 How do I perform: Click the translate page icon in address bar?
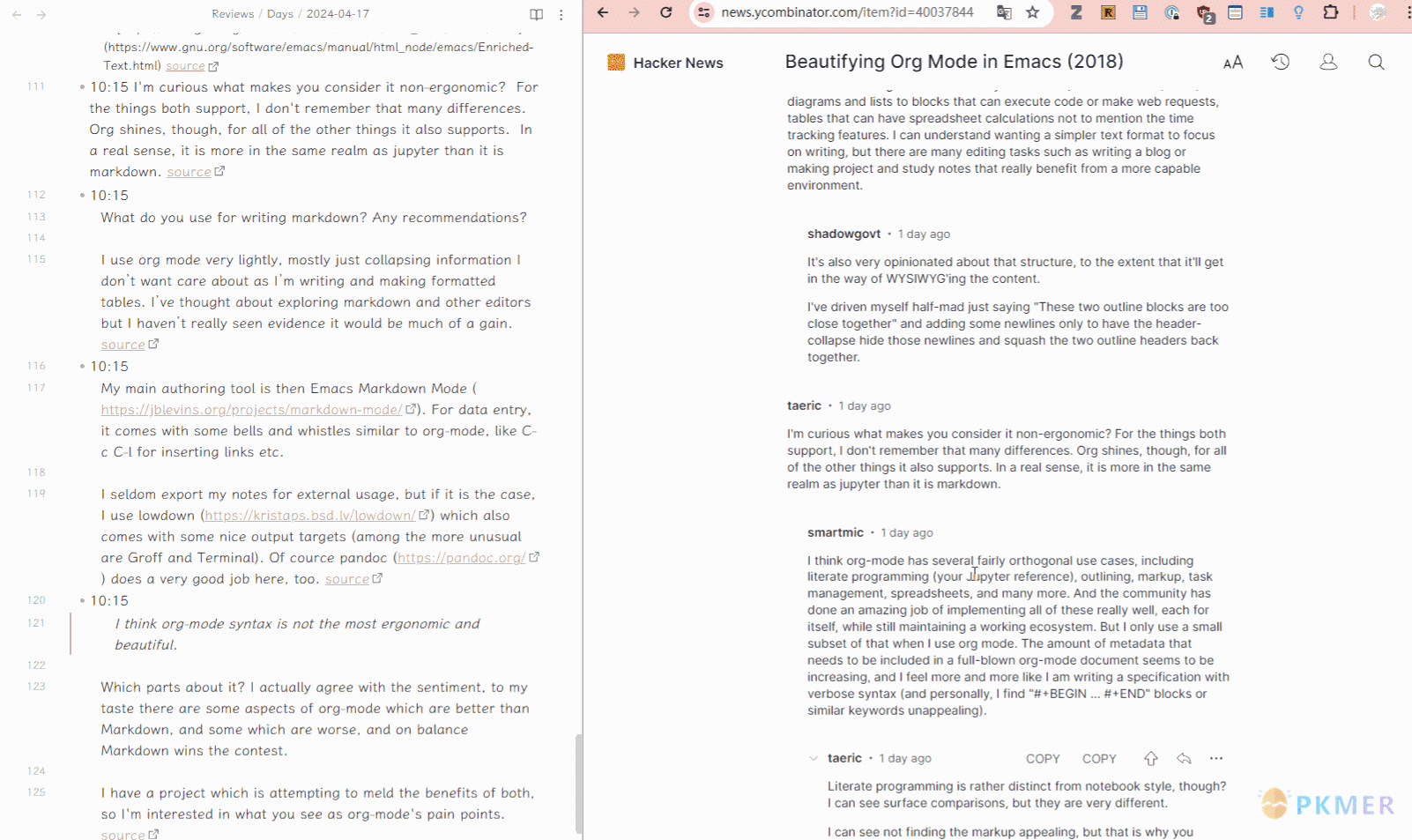[x=1004, y=12]
